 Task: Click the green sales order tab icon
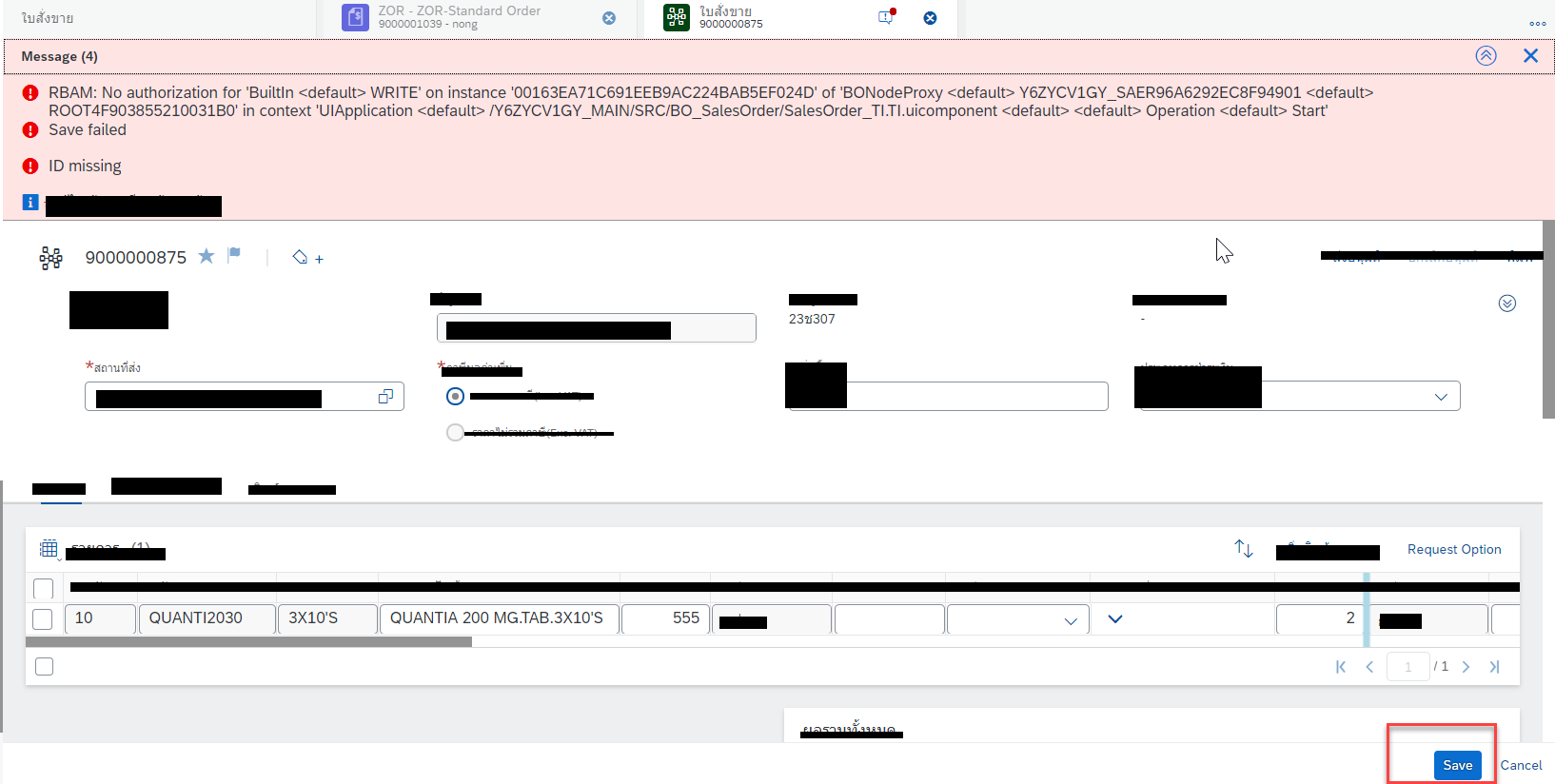point(677,17)
